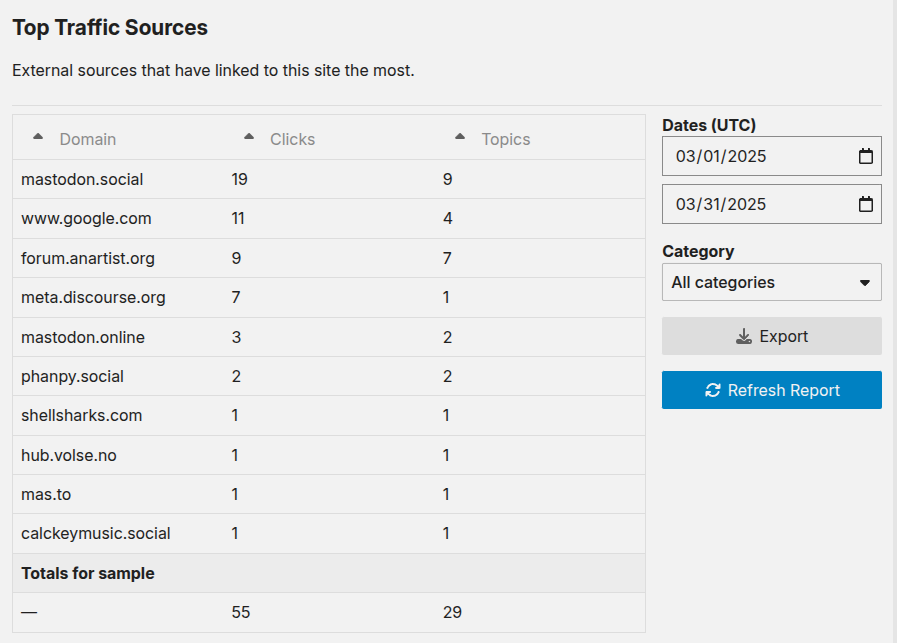
Task: Click the sort arrow beside Topics header
Action: [460, 137]
